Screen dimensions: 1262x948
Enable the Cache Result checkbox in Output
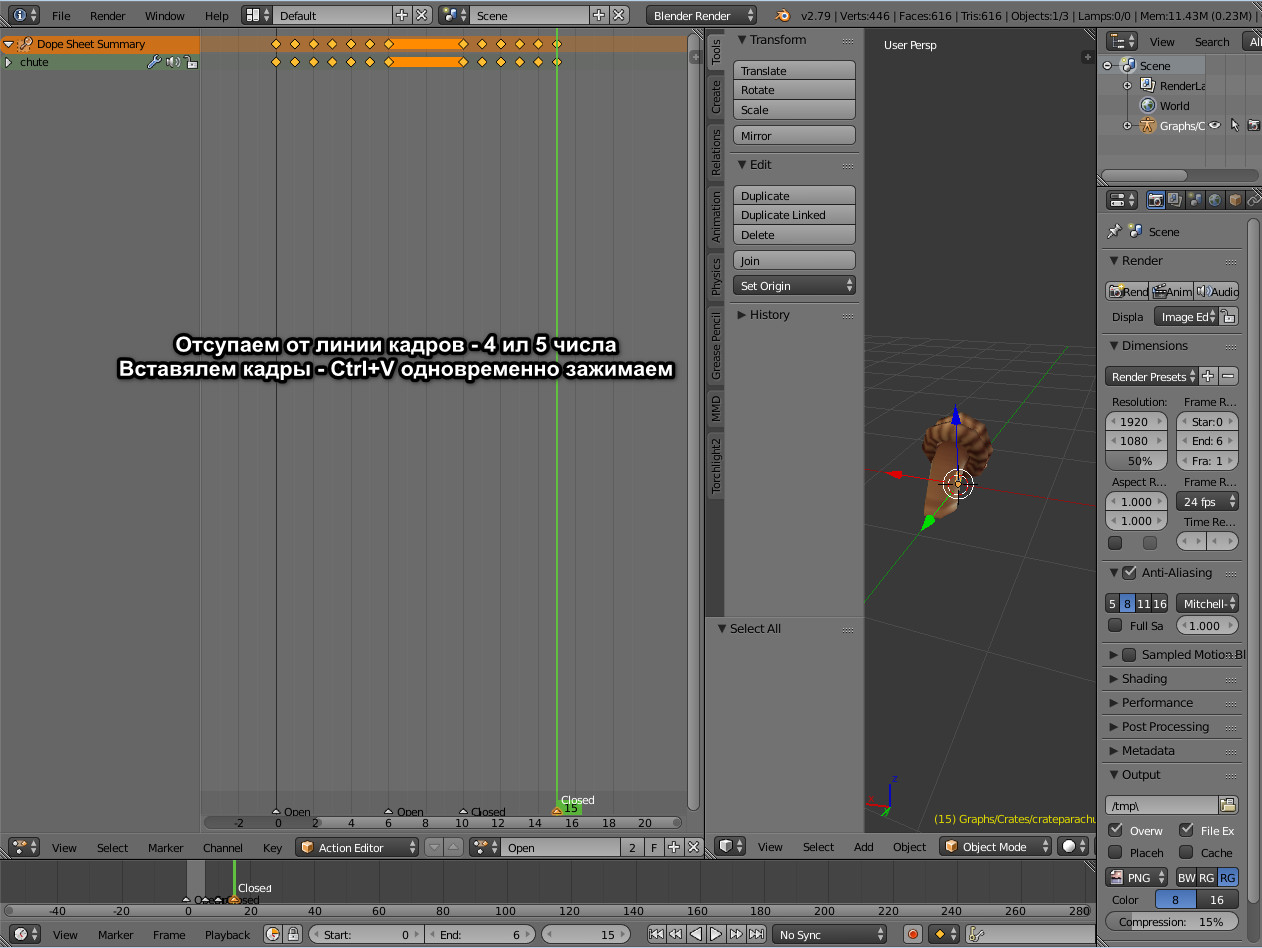click(x=1186, y=852)
